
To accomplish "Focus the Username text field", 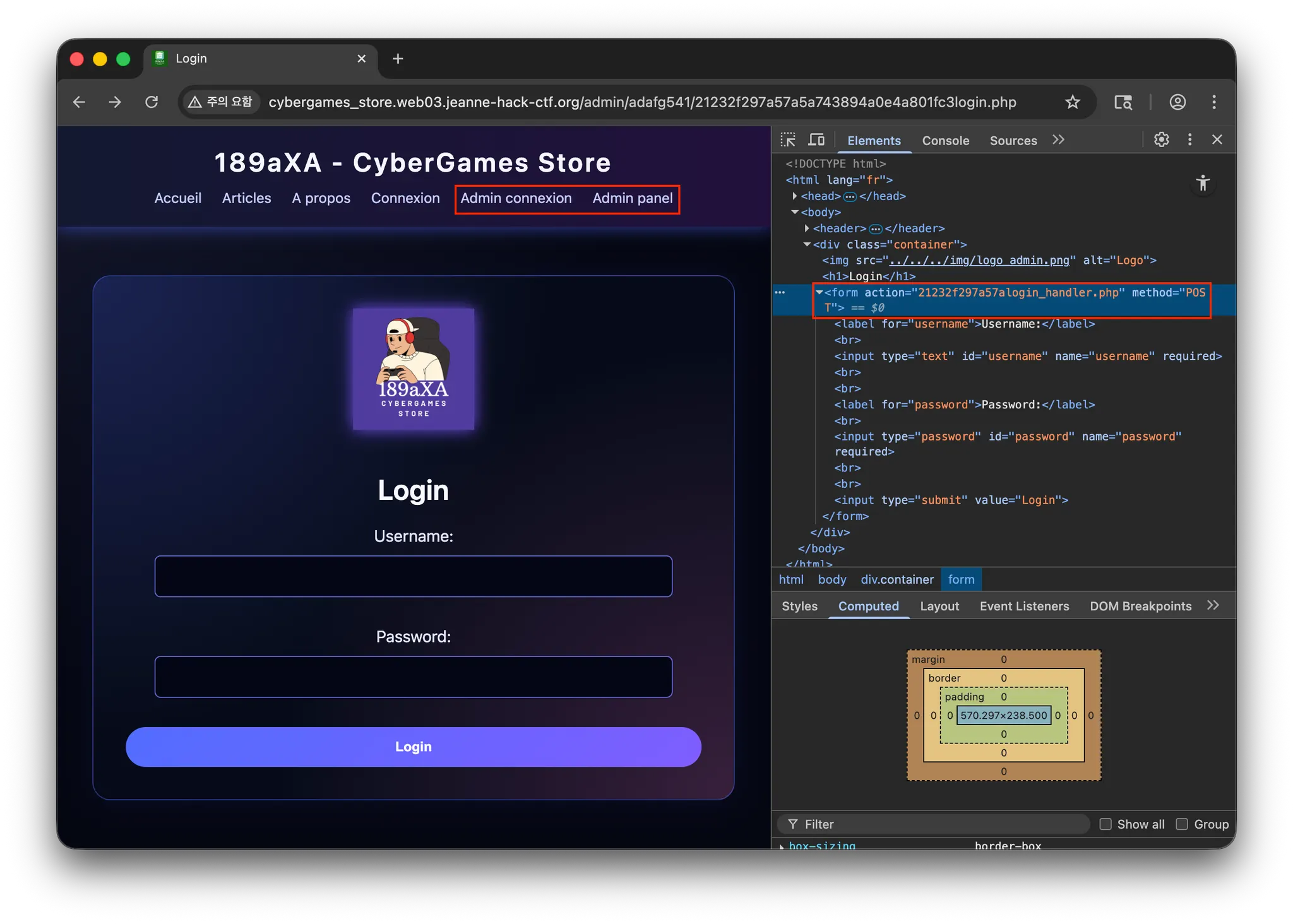I will click(x=413, y=576).
